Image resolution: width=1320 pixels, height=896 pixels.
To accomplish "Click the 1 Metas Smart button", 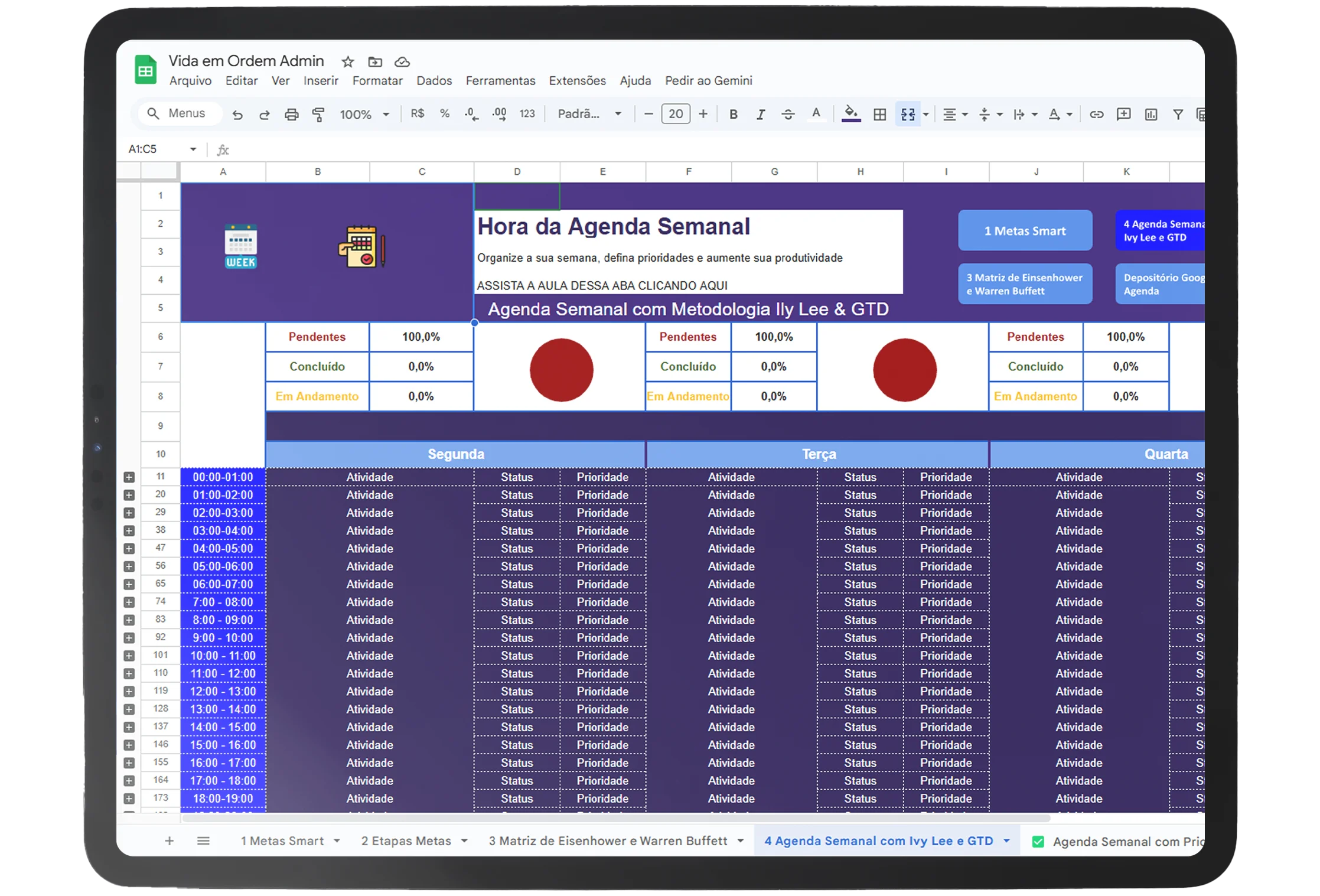I will click(x=1025, y=231).
